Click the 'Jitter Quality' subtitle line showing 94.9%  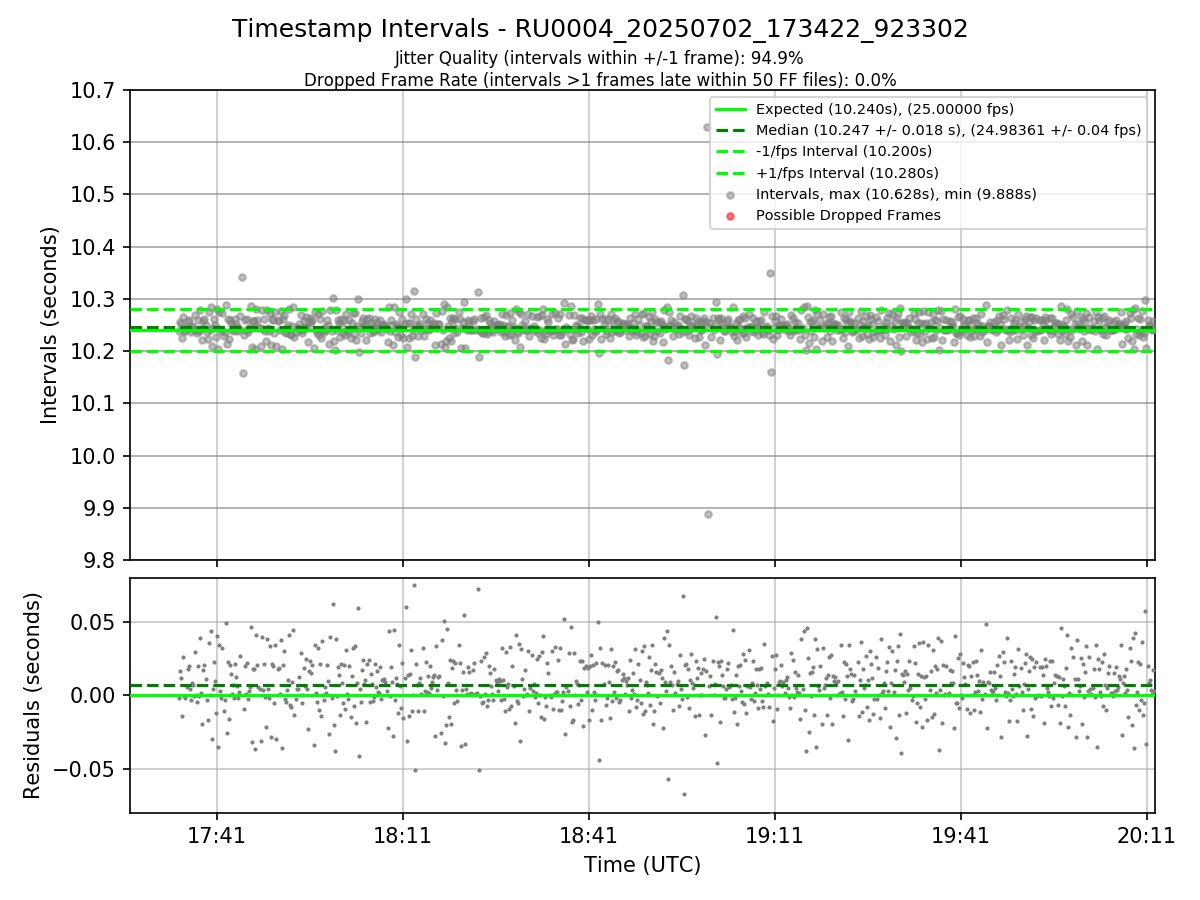coord(599,58)
